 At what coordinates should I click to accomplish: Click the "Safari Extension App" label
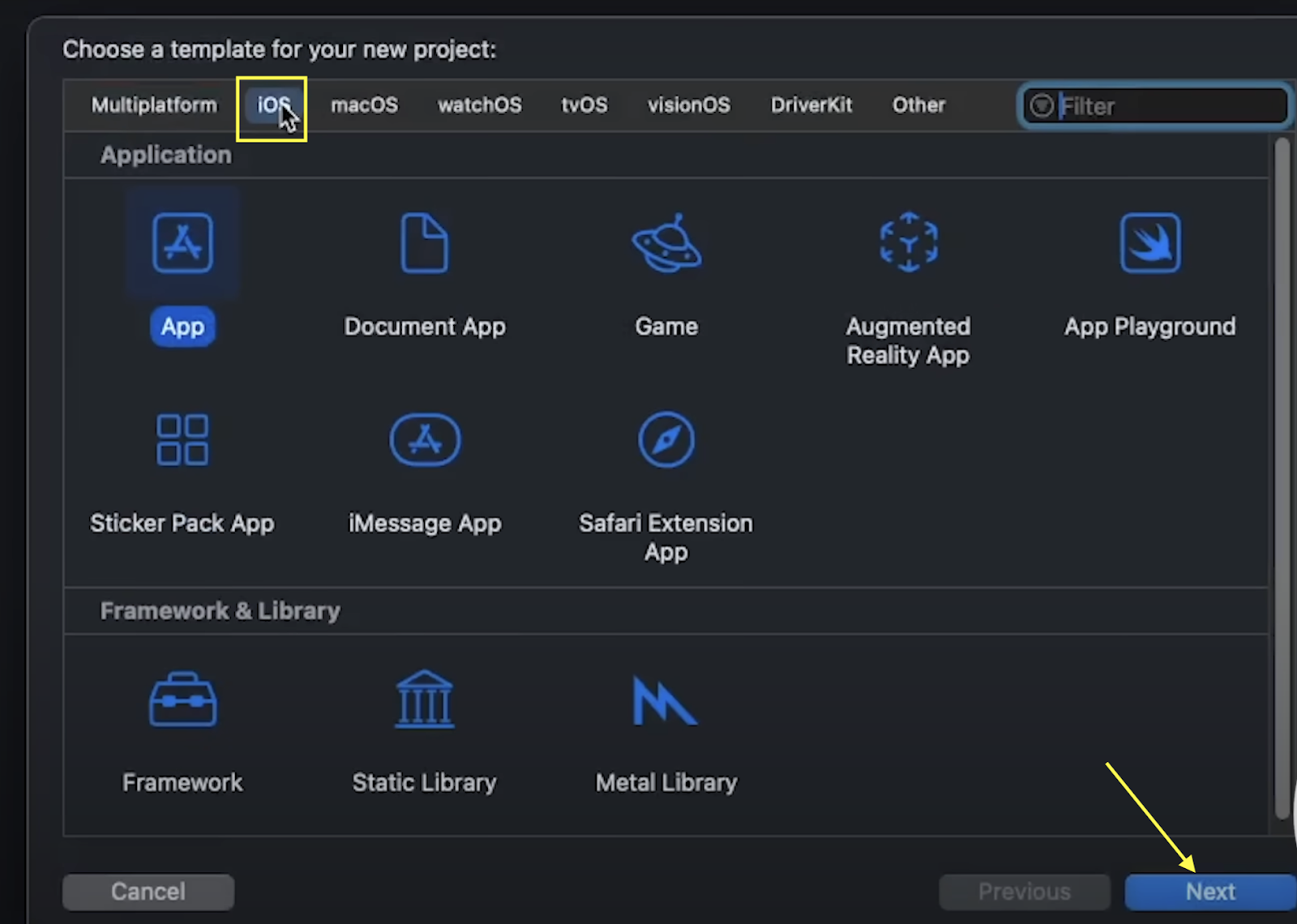[666, 537]
